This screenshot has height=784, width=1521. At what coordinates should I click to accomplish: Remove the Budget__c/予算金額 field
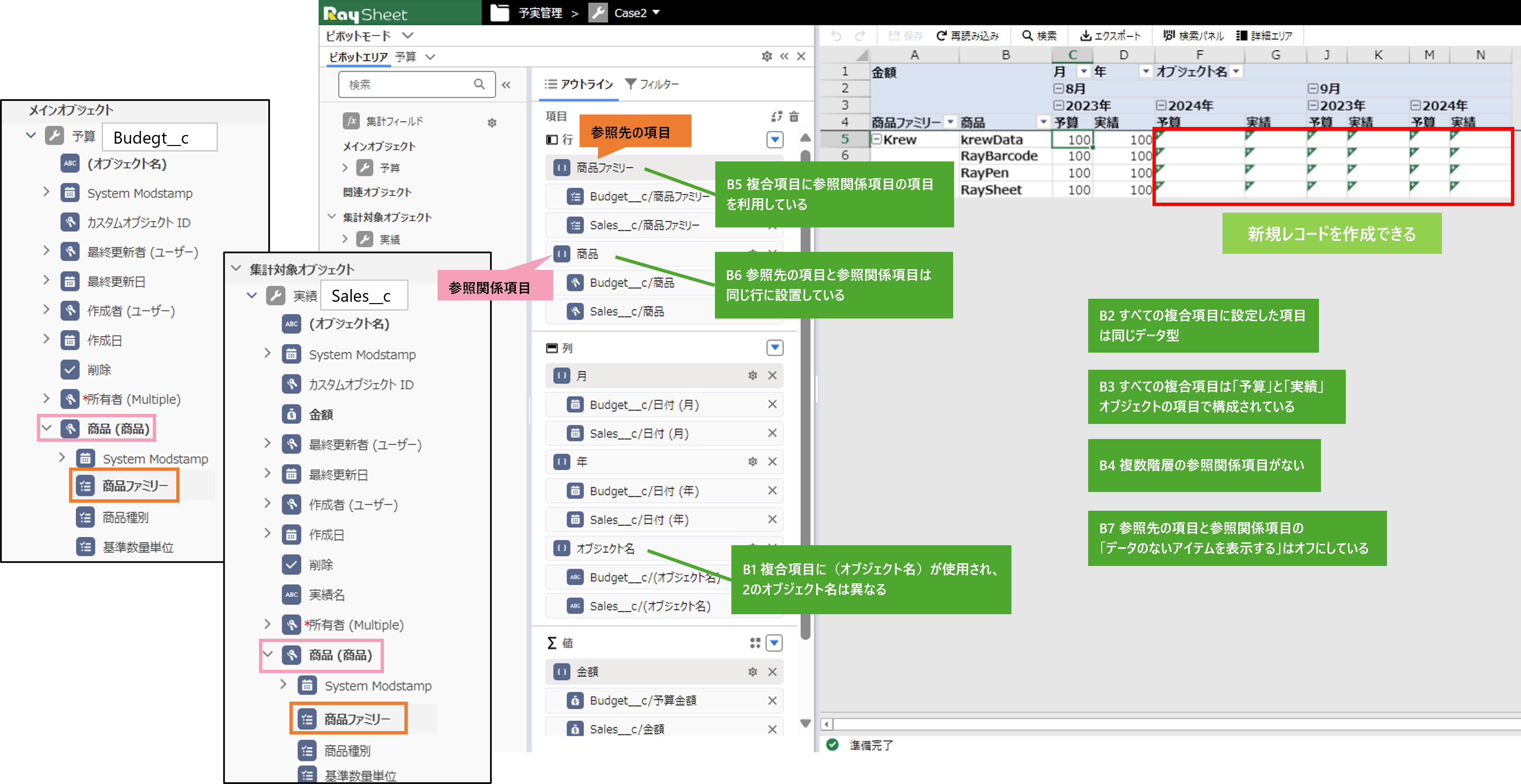[x=772, y=701]
